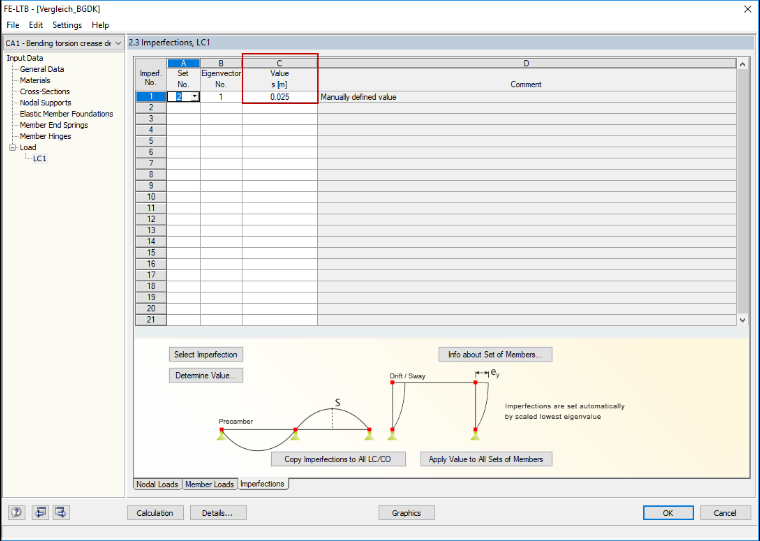
Task: Open the Help menu
Action: tap(100, 25)
